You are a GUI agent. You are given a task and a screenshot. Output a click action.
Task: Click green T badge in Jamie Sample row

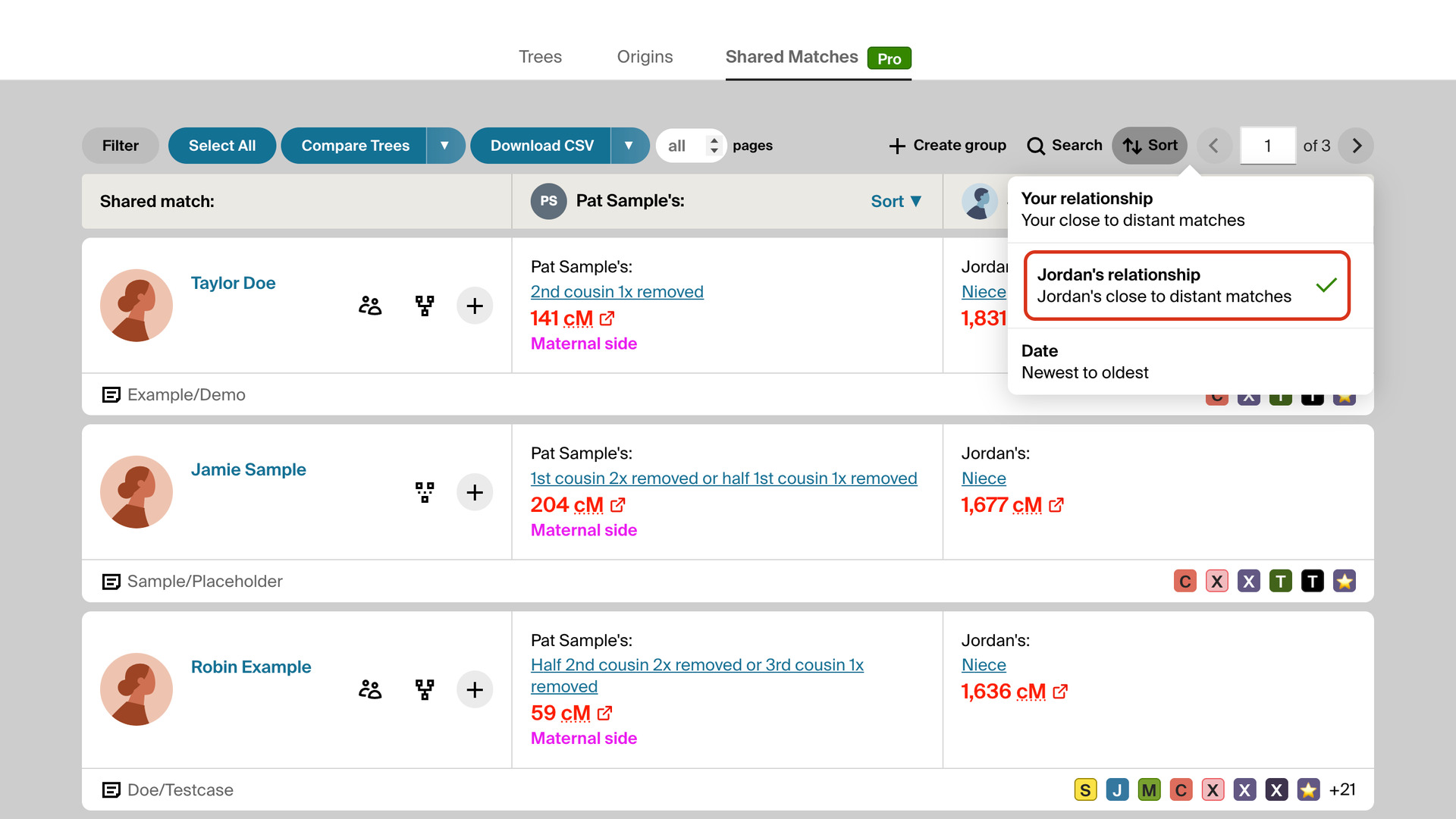tap(1281, 581)
